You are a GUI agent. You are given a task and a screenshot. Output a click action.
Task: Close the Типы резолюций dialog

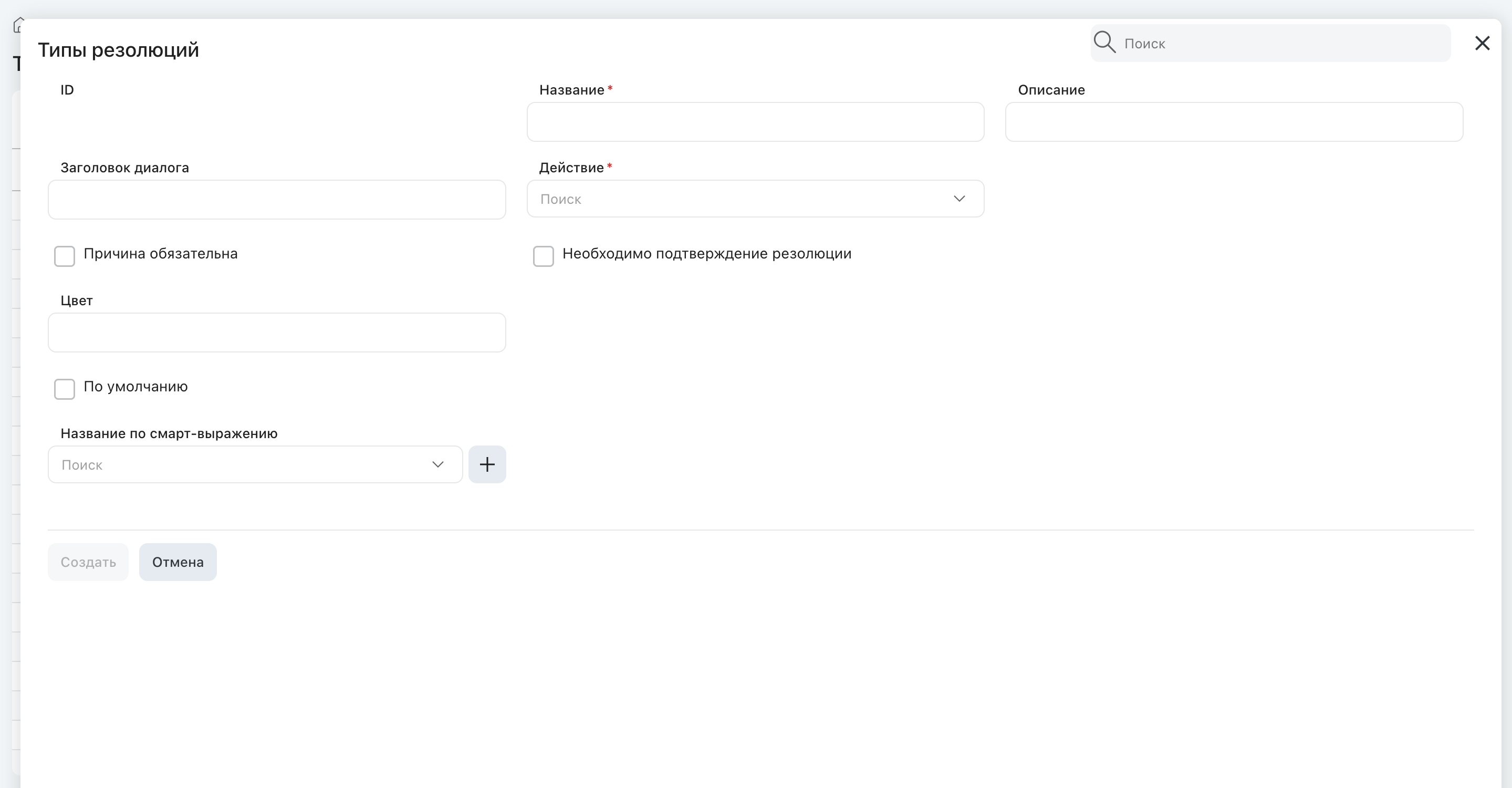click(1482, 43)
